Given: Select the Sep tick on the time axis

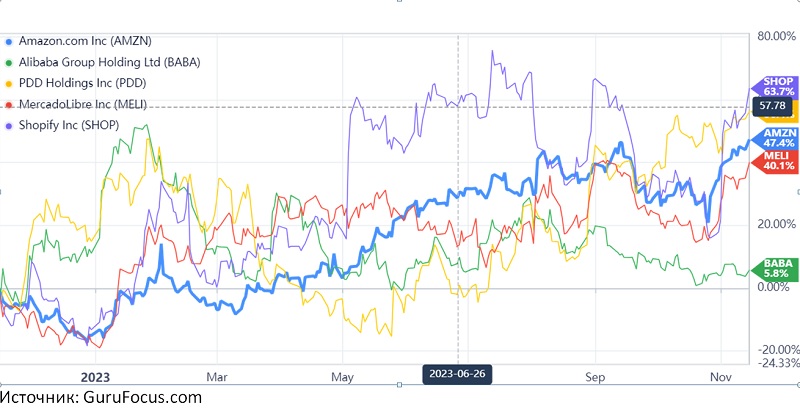Looking at the screenshot, I should pos(595,377).
